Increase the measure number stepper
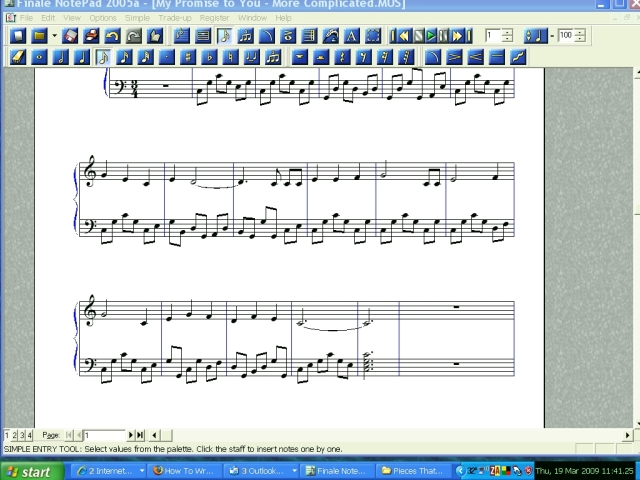640x480 pixels. [x=507, y=32]
